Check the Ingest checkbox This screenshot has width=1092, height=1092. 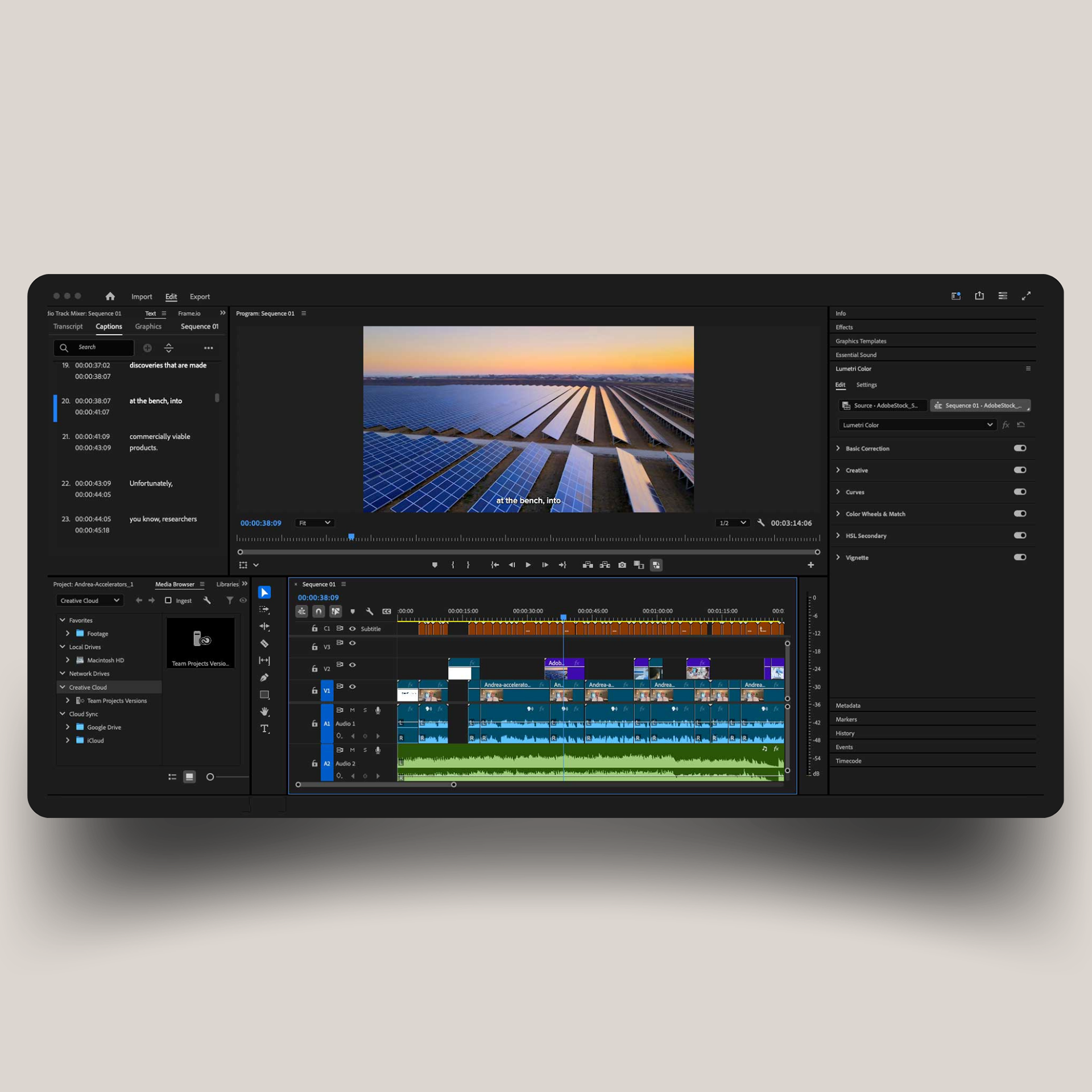click(168, 601)
